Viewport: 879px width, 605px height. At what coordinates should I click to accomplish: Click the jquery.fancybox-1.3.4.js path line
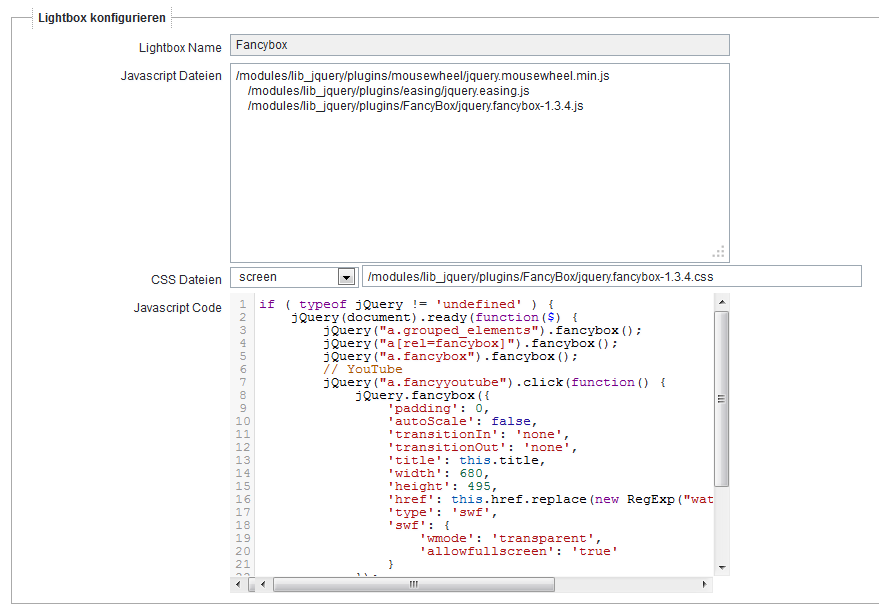coord(414,106)
